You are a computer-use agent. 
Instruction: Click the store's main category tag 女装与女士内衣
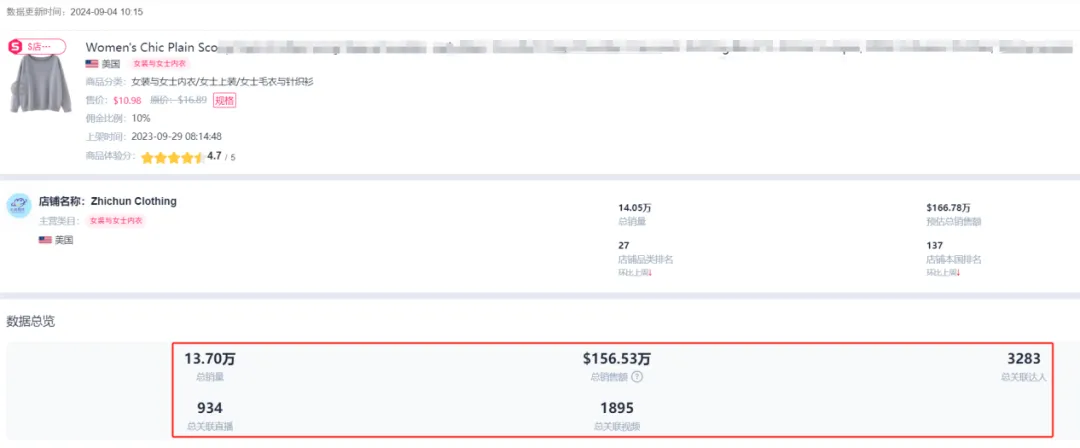click(116, 221)
